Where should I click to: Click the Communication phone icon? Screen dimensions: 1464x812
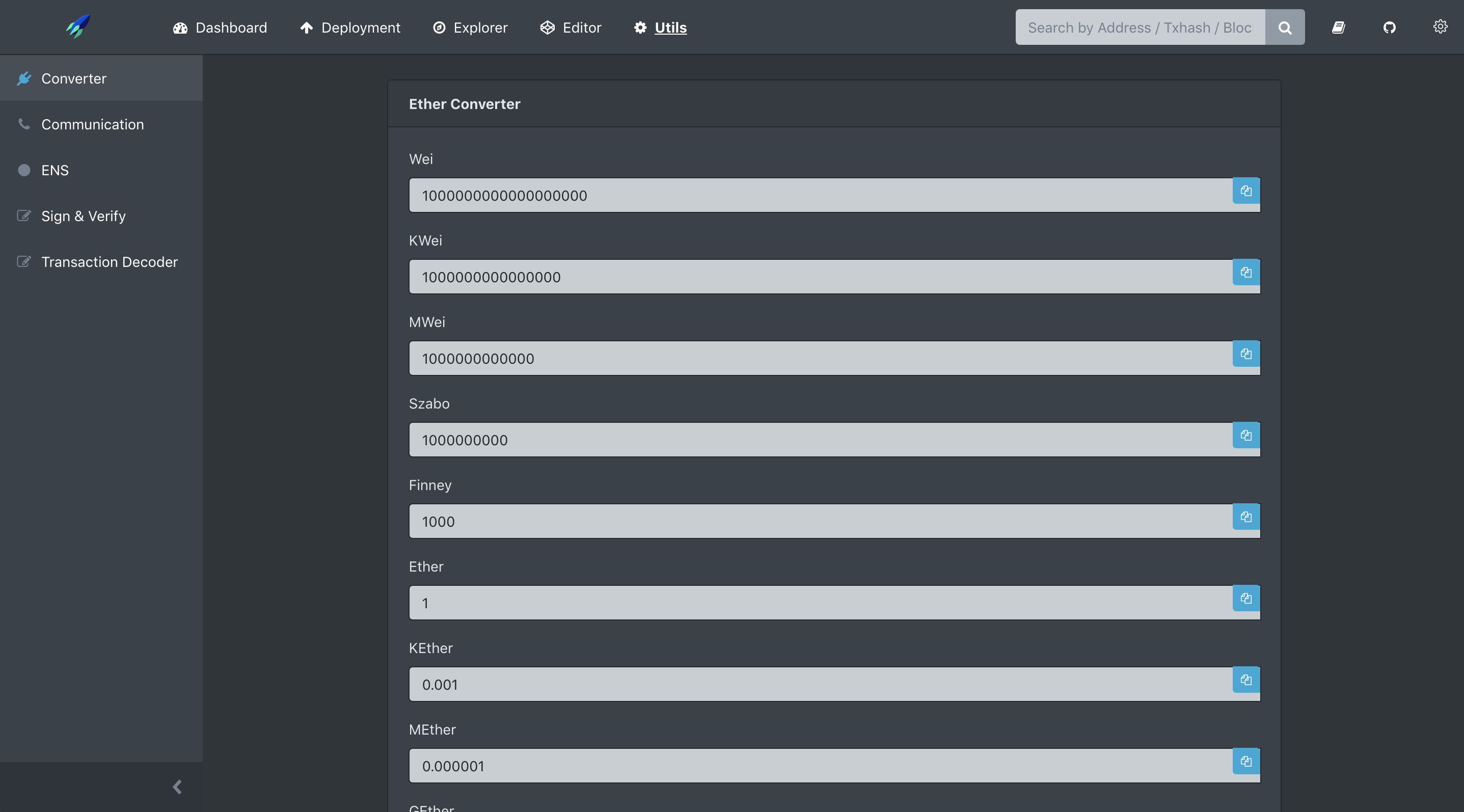click(24, 124)
